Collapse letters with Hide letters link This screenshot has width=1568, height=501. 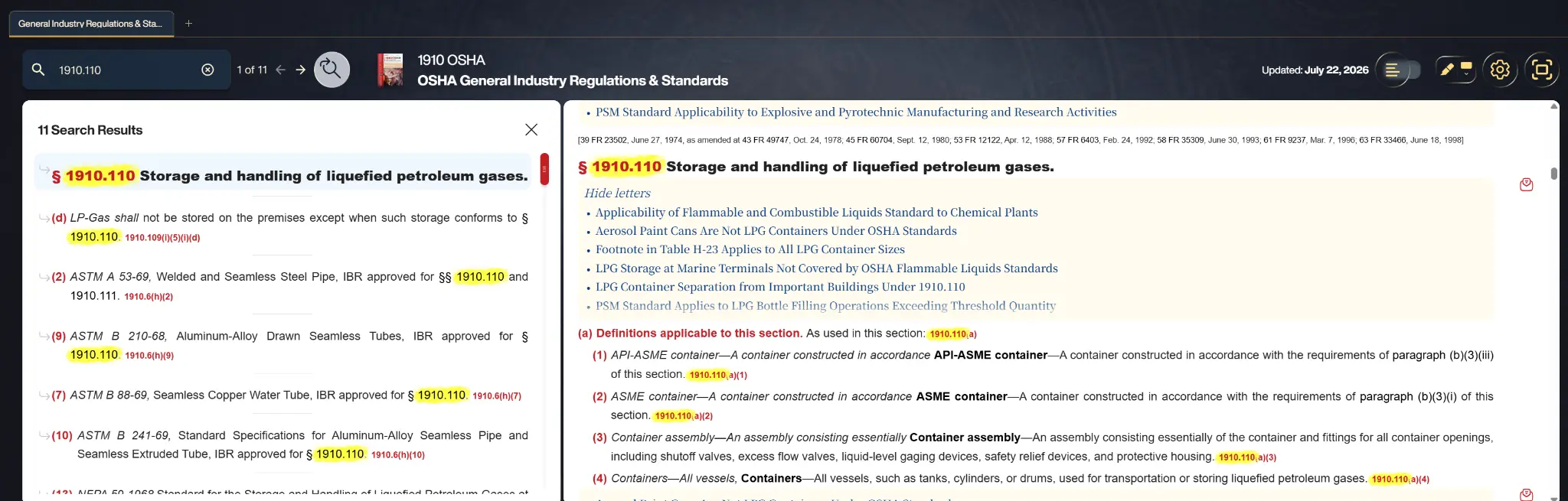pos(617,194)
